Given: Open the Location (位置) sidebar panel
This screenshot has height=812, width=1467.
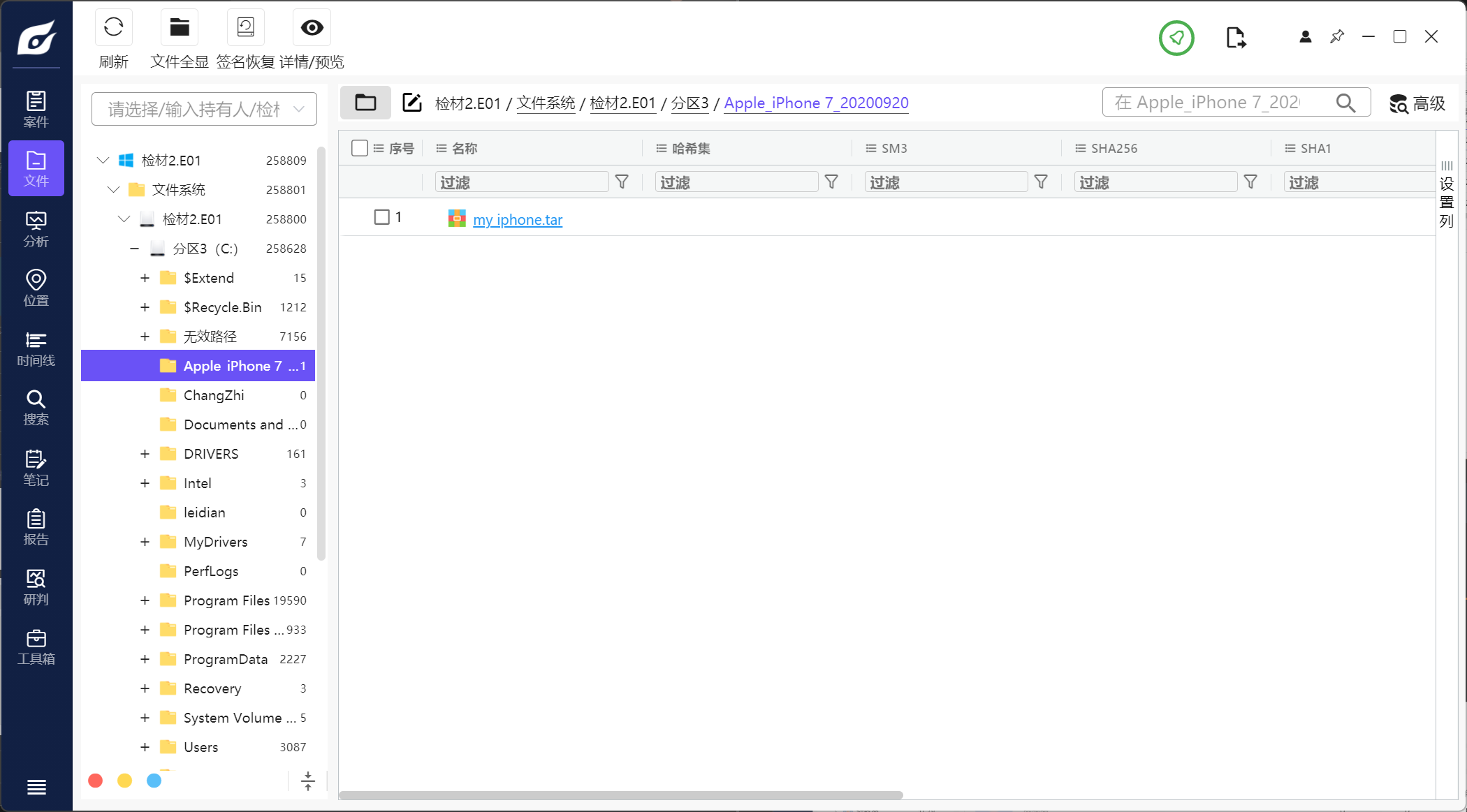Looking at the screenshot, I should [x=36, y=288].
